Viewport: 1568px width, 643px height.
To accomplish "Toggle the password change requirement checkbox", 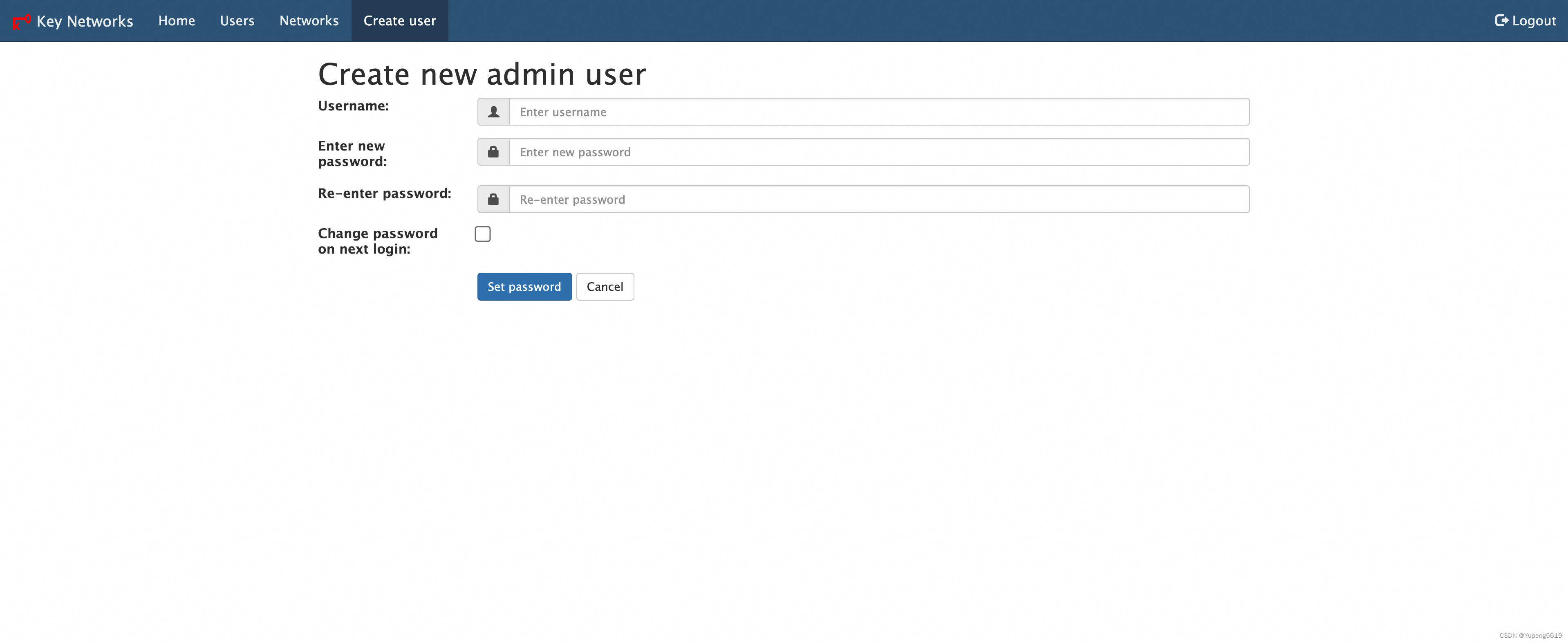I will click(x=483, y=233).
